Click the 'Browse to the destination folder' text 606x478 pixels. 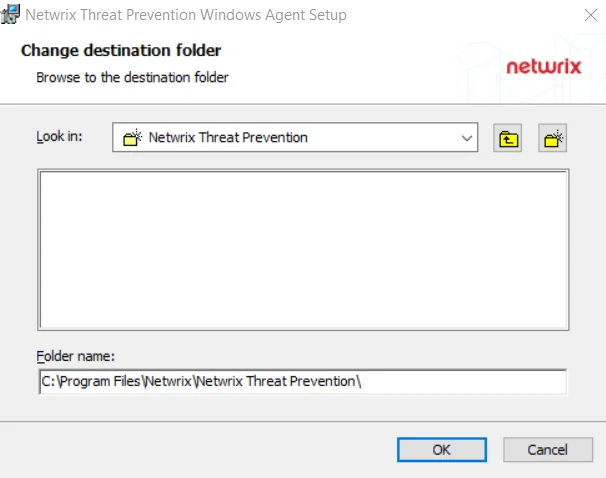[132, 77]
